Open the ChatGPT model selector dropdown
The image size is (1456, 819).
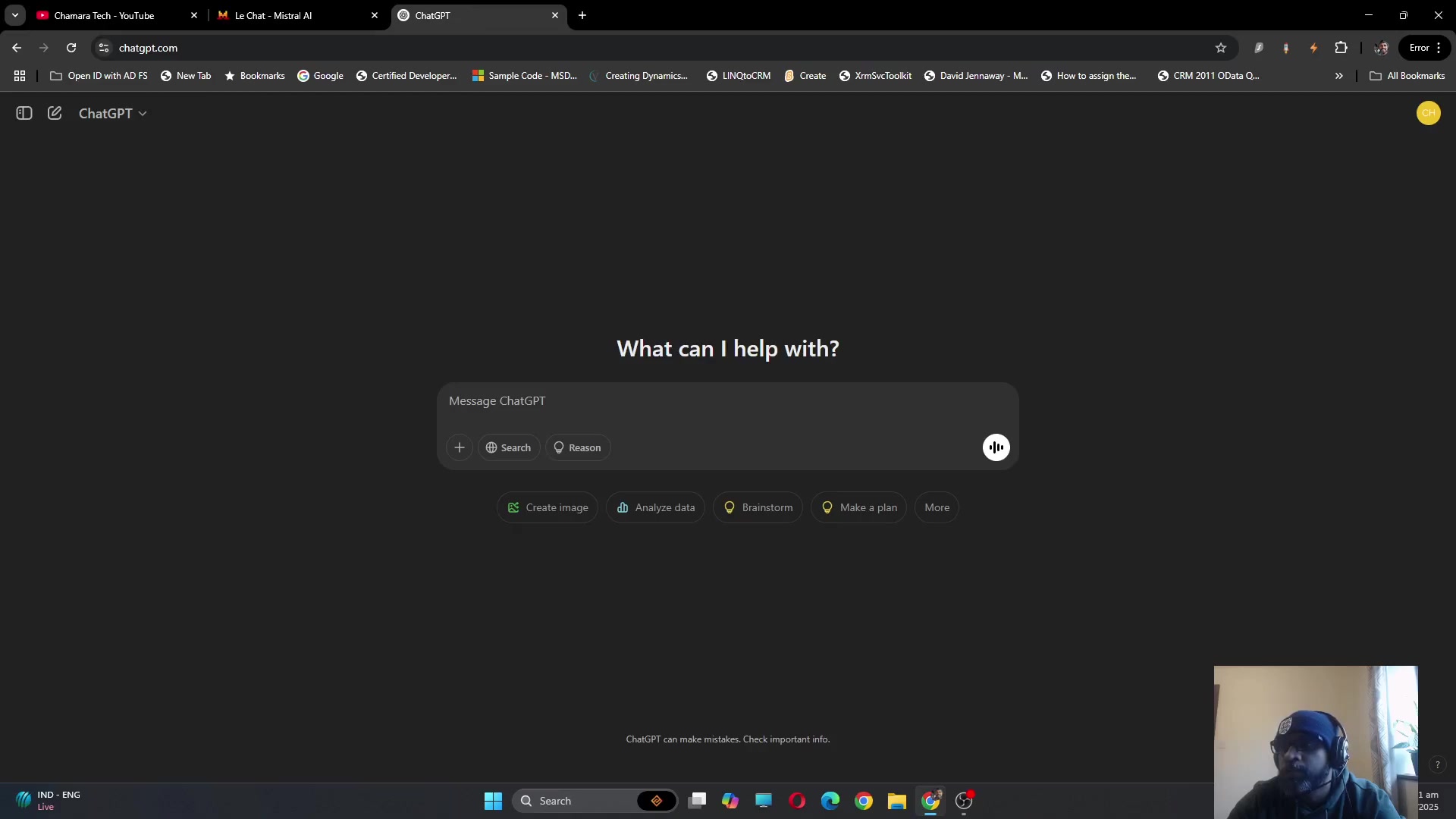113,113
